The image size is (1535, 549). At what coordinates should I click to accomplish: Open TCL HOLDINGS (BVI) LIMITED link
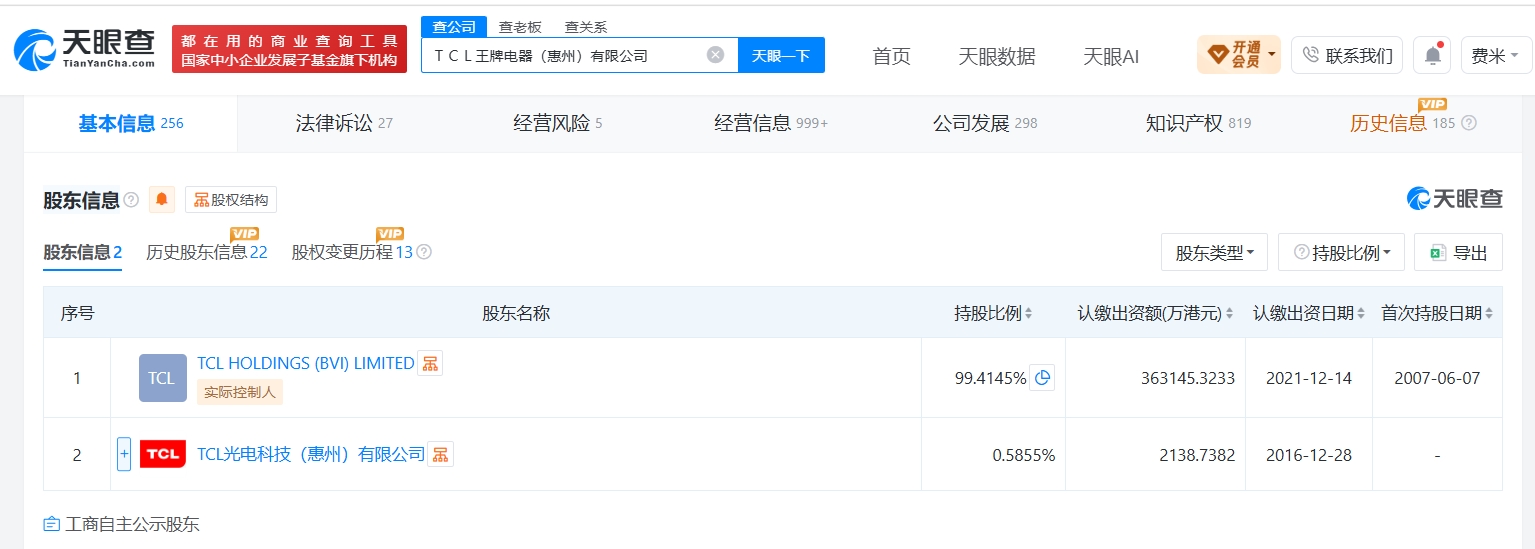coord(306,363)
